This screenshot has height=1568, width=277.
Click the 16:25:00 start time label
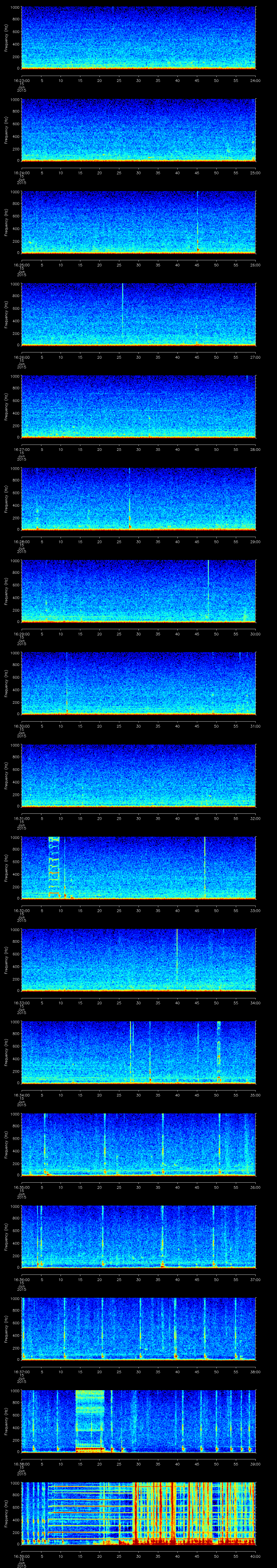coord(21,265)
